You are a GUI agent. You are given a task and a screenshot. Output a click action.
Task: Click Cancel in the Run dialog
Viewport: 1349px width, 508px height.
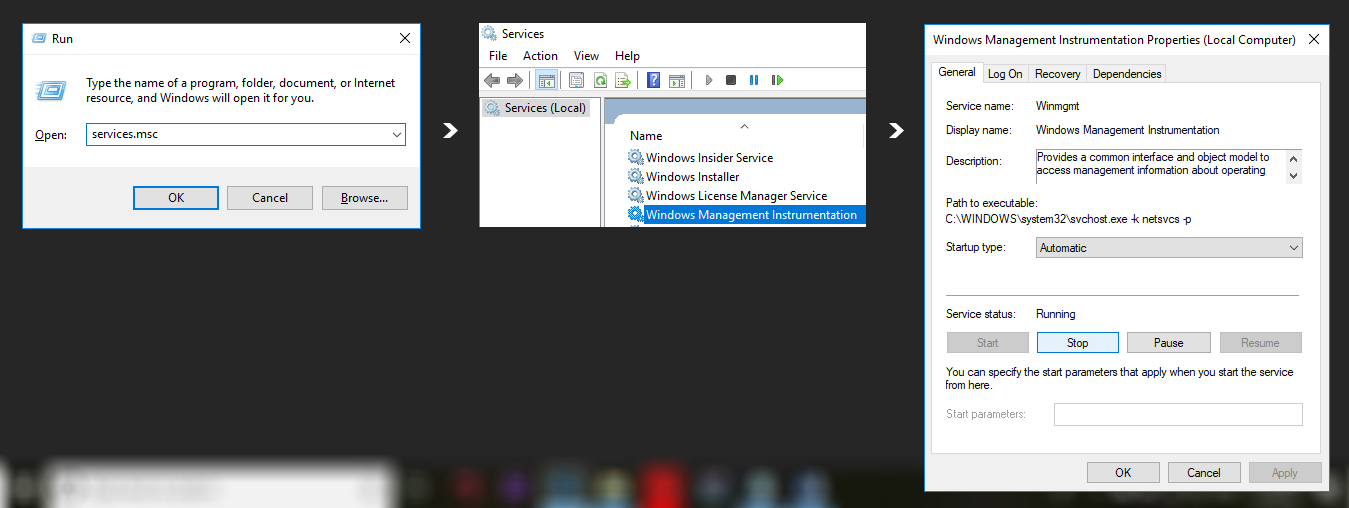pos(270,198)
